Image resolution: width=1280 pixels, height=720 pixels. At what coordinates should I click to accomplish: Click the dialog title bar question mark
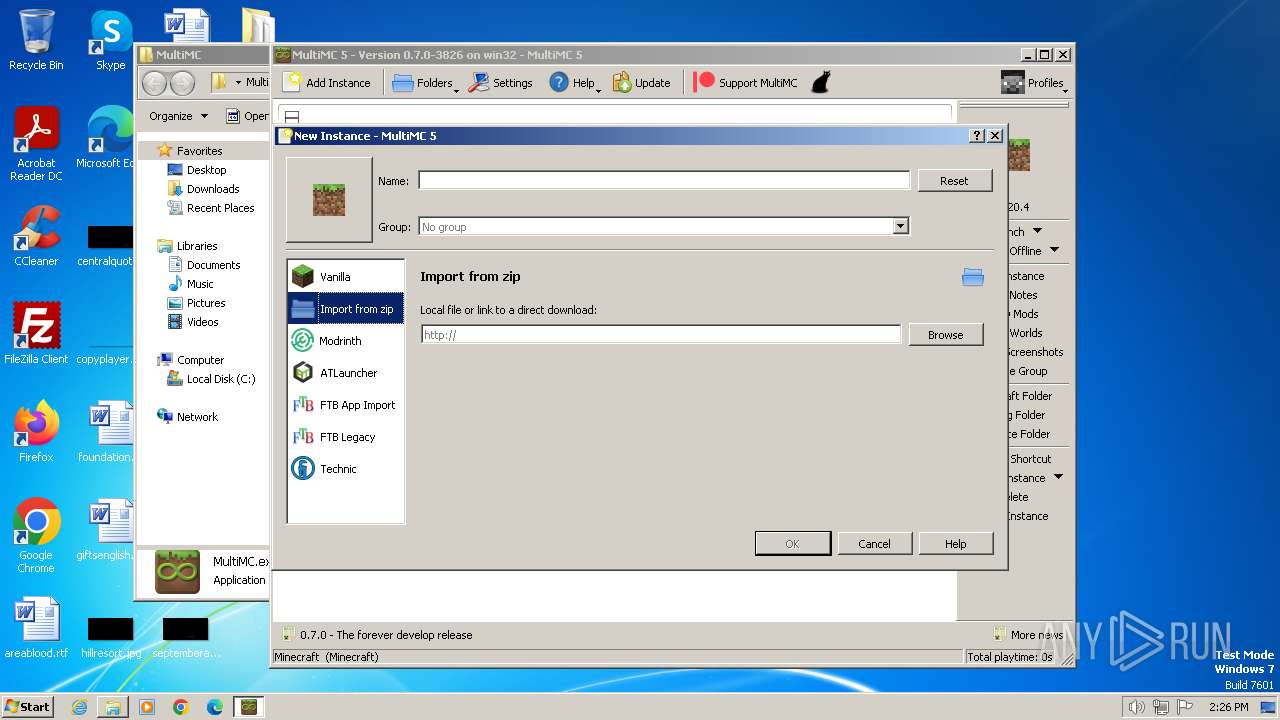click(x=977, y=136)
